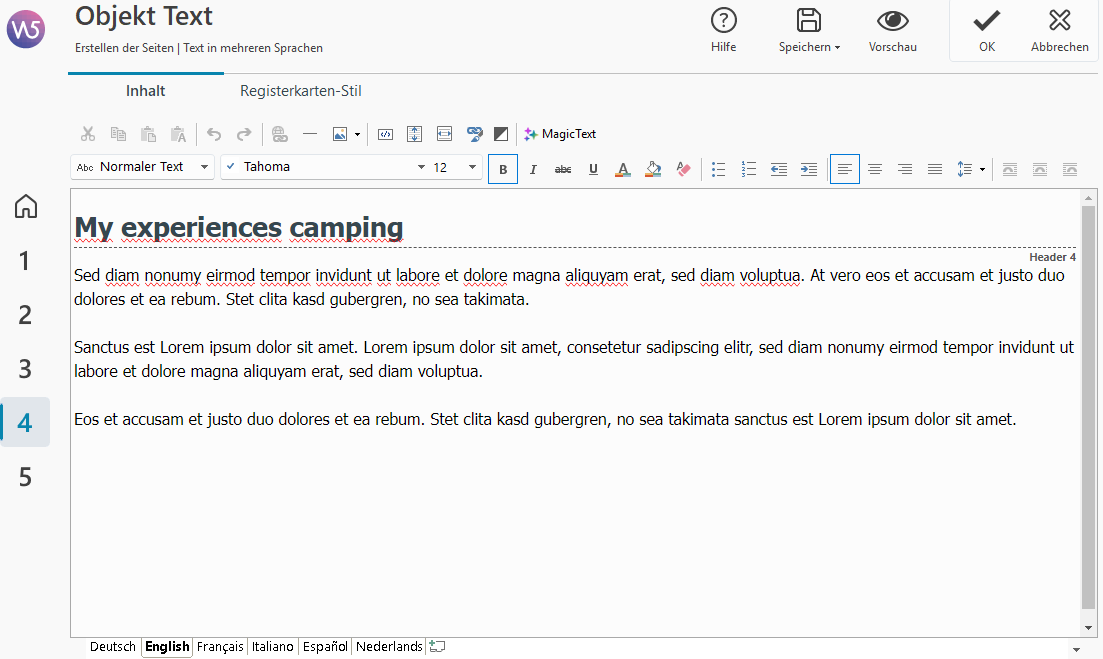Toggle italic formatting

[533, 169]
